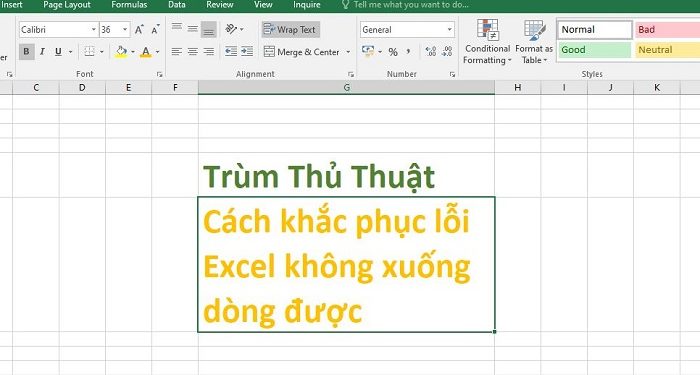Open the View ribbon tab
Screen dimensions: 700x375
tap(263, 5)
